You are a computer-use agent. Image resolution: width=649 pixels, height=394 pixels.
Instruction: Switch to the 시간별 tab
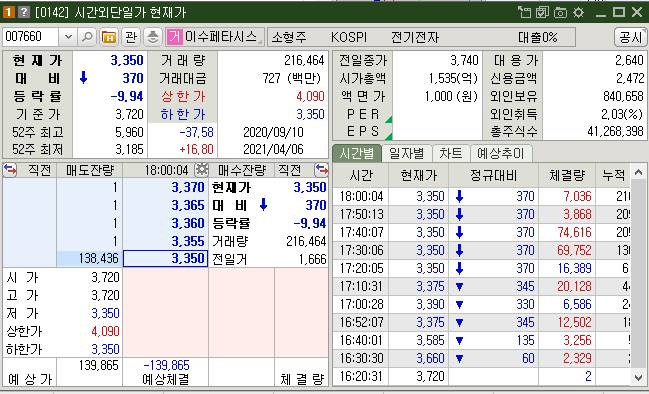[356, 154]
